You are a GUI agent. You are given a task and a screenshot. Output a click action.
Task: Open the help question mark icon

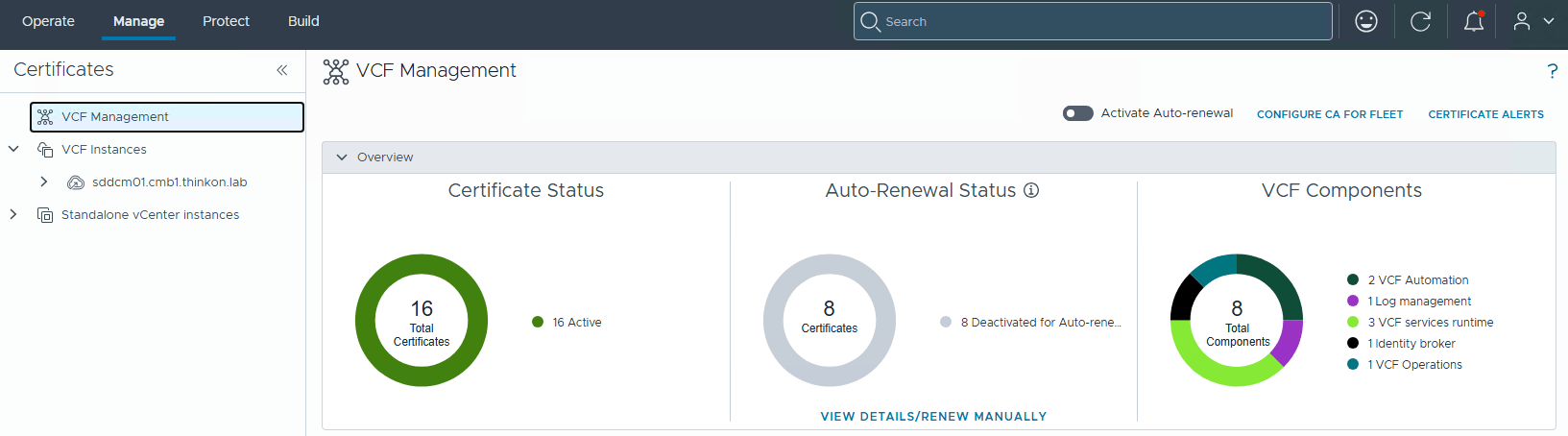coord(1552,71)
